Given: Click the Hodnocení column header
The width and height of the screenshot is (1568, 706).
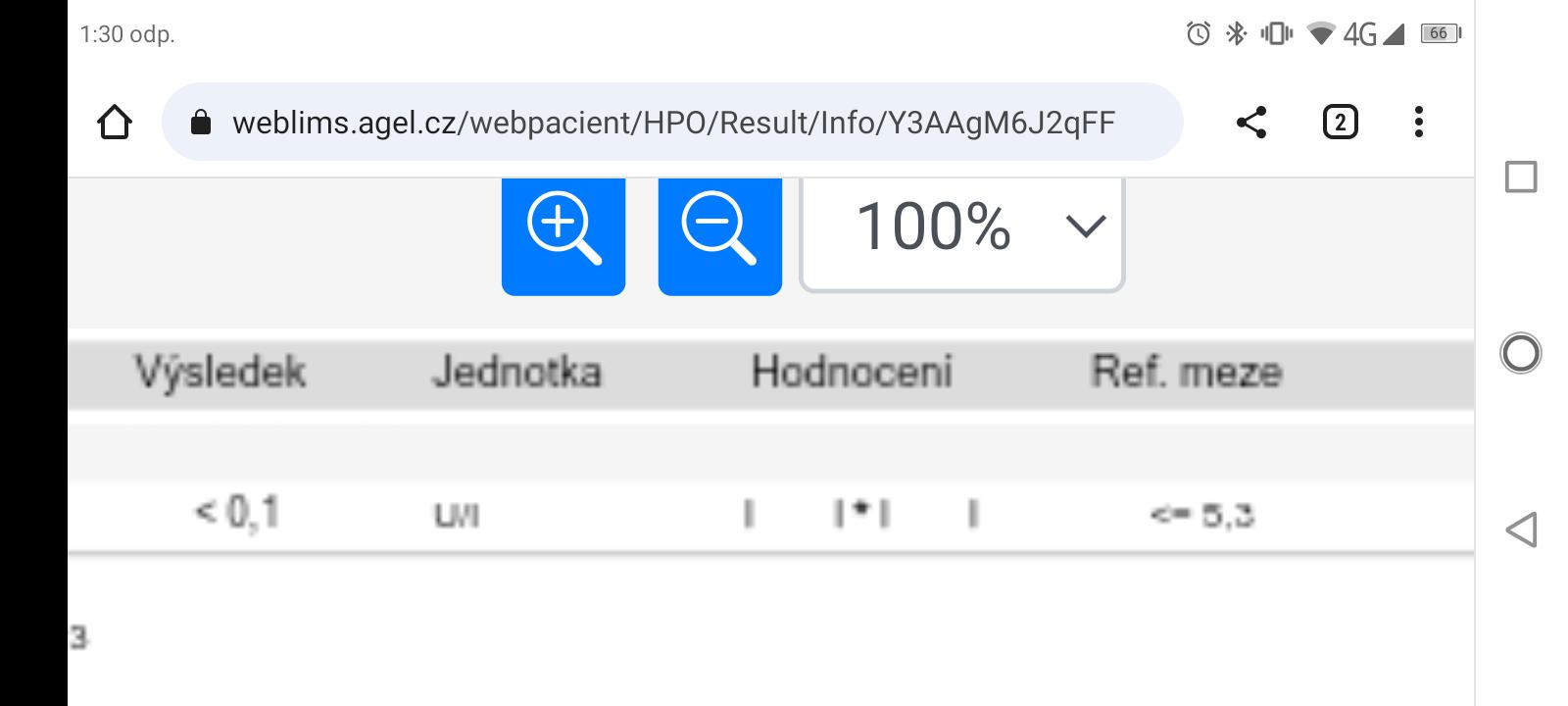Looking at the screenshot, I should pyautogui.click(x=852, y=373).
